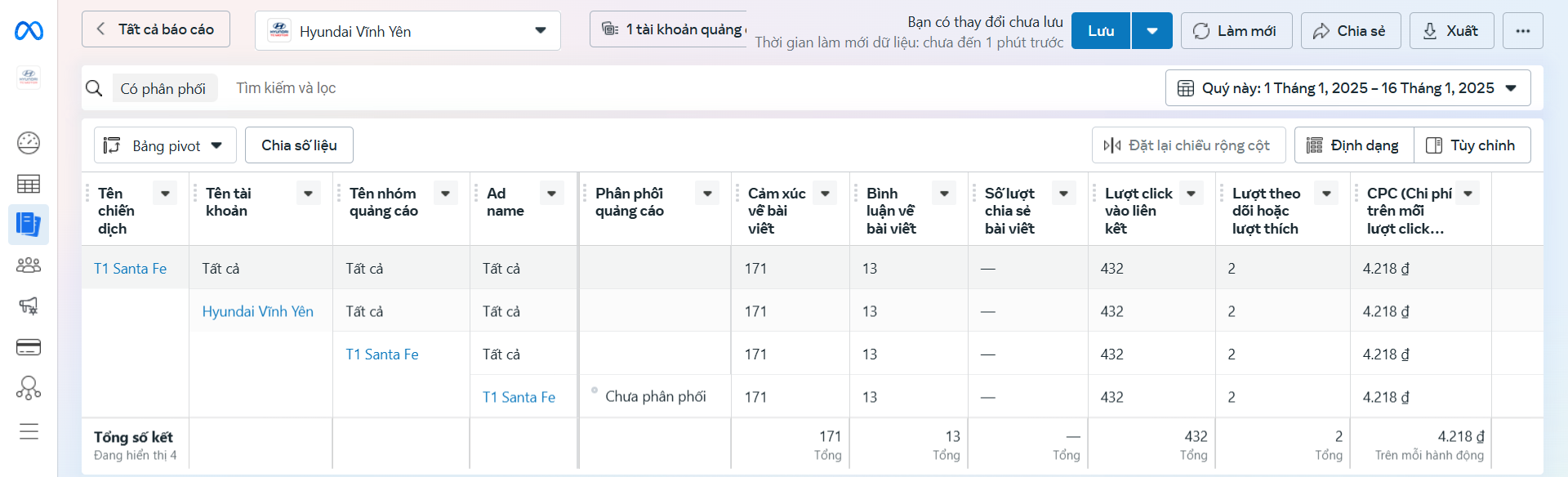Switch to the Định dạng tab
The height and width of the screenshot is (477, 1568).
pyautogui.click(x=1354, y=145)
